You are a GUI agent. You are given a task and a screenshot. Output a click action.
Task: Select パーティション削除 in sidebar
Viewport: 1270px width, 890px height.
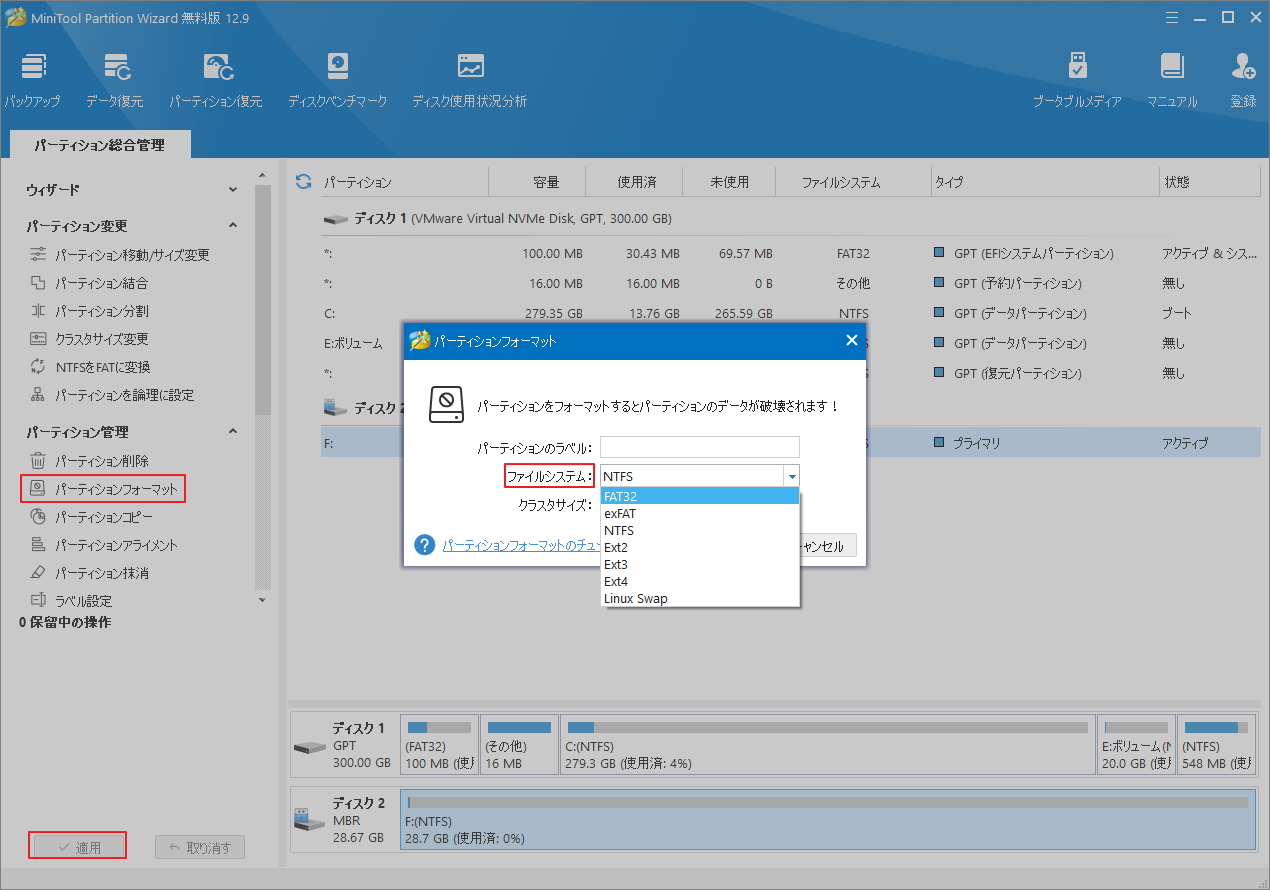[91, 461]
